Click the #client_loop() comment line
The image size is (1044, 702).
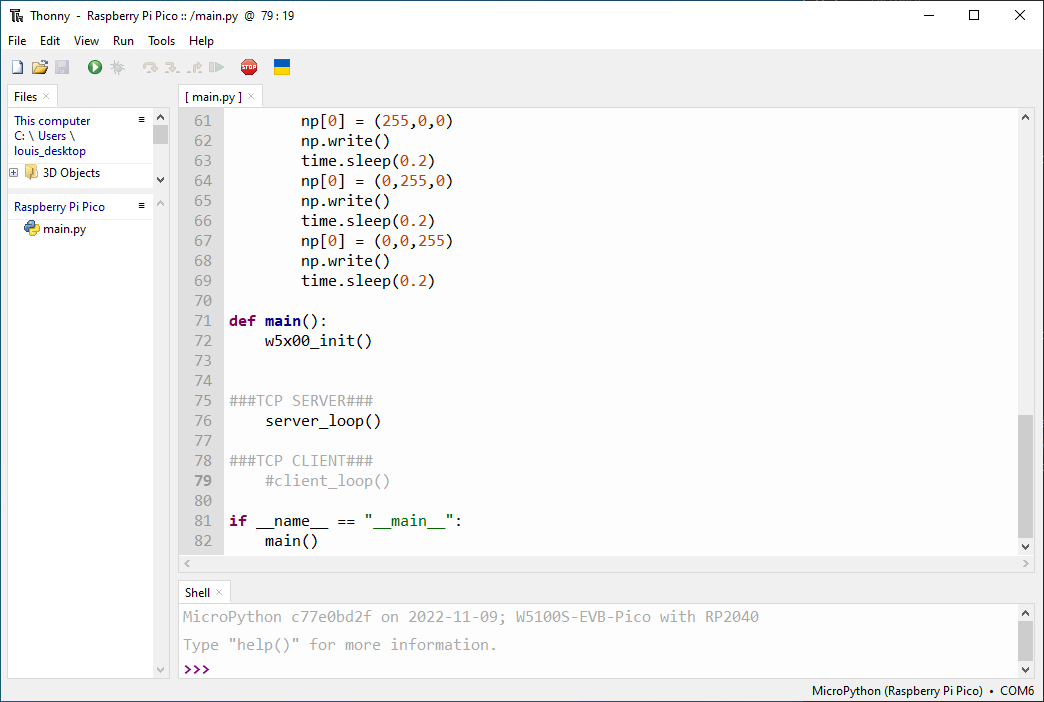pyautogui.click(x=327, y=481)
